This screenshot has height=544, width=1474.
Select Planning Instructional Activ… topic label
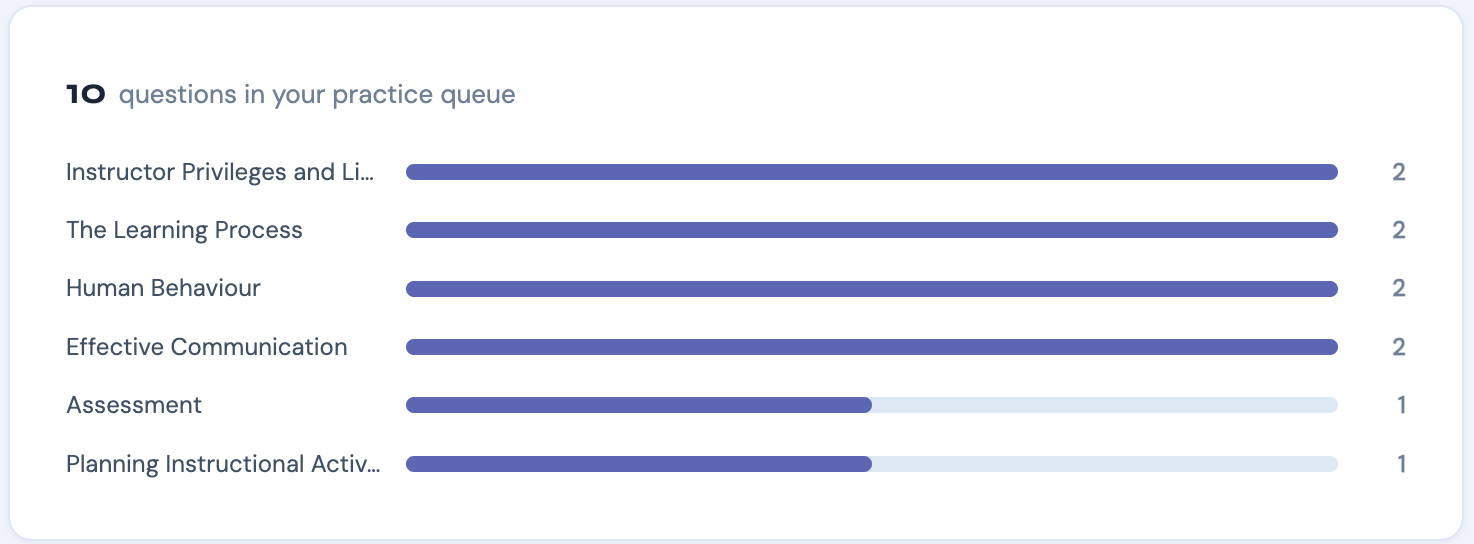click(223, 464)
